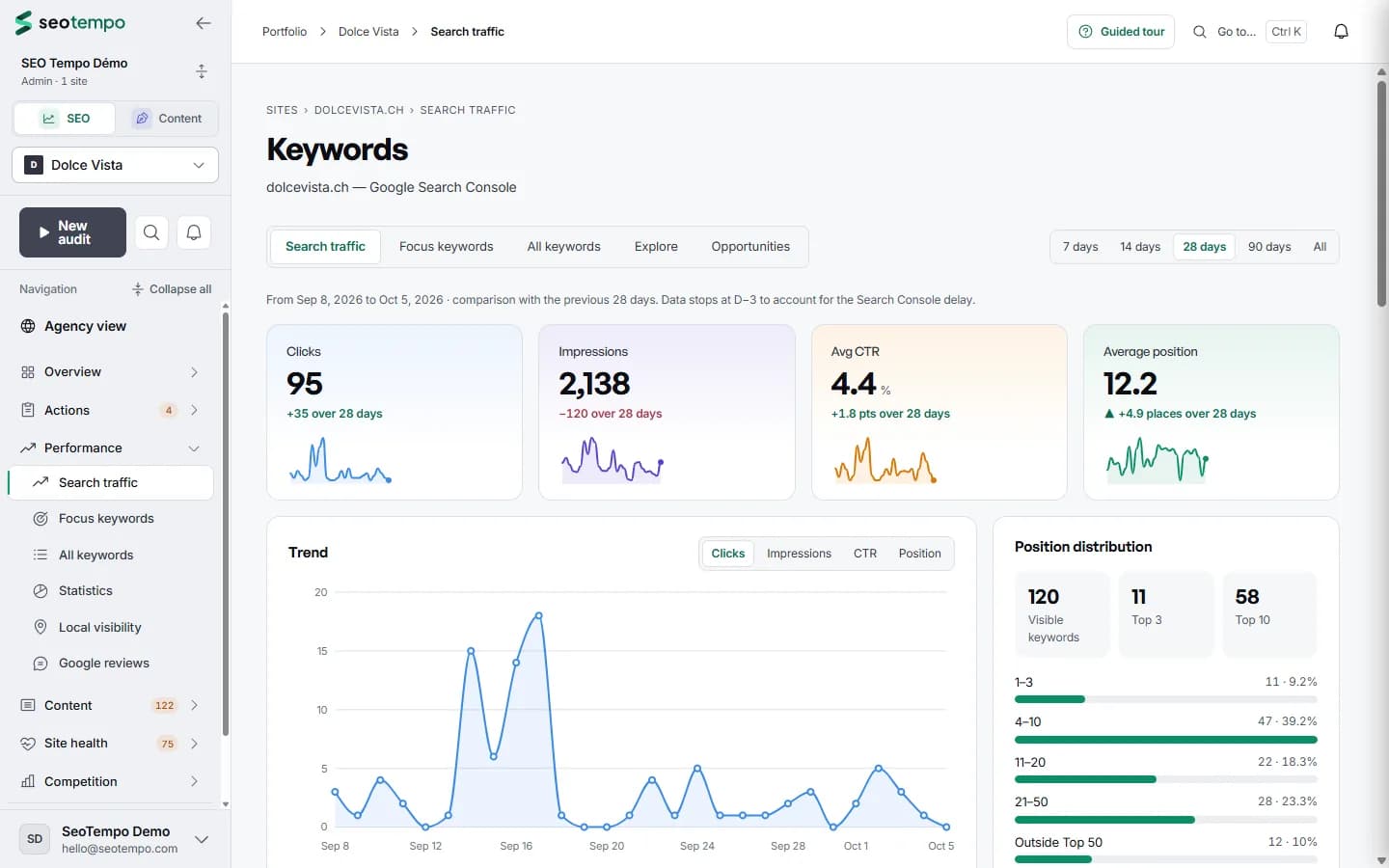The height and width of the screenshot is (868, 1389).
Task: Click the Local visibility pin icon
Action: [x=41, y=627]
